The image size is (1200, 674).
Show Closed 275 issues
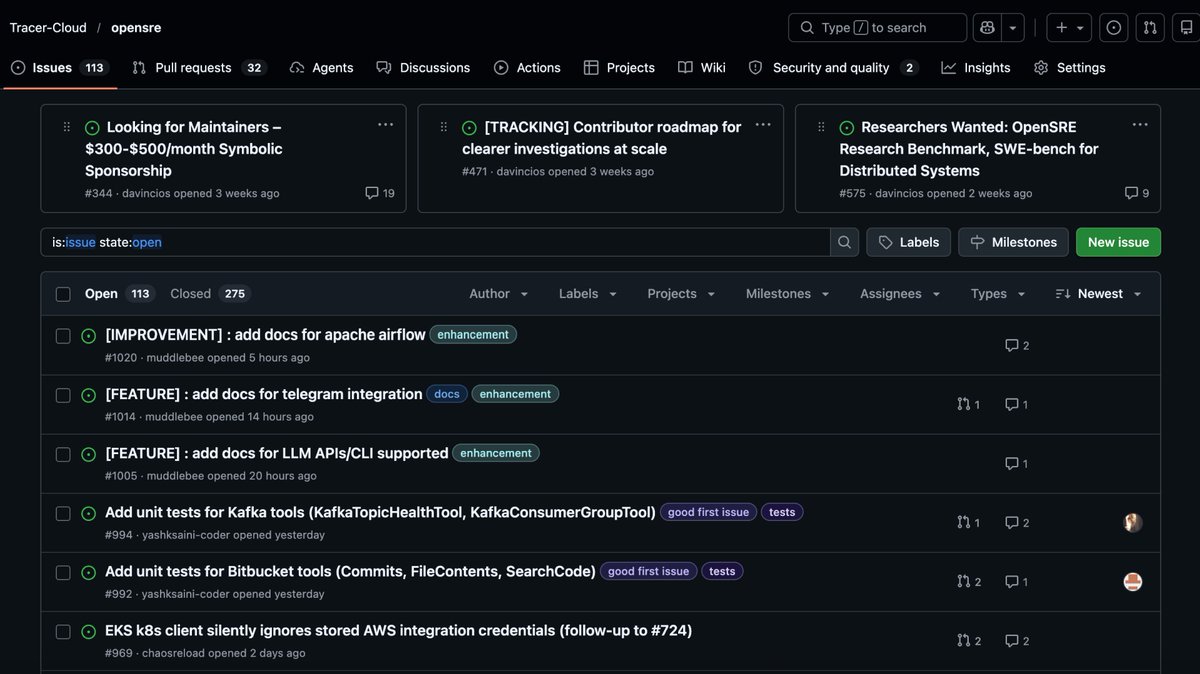coord(210,294)
